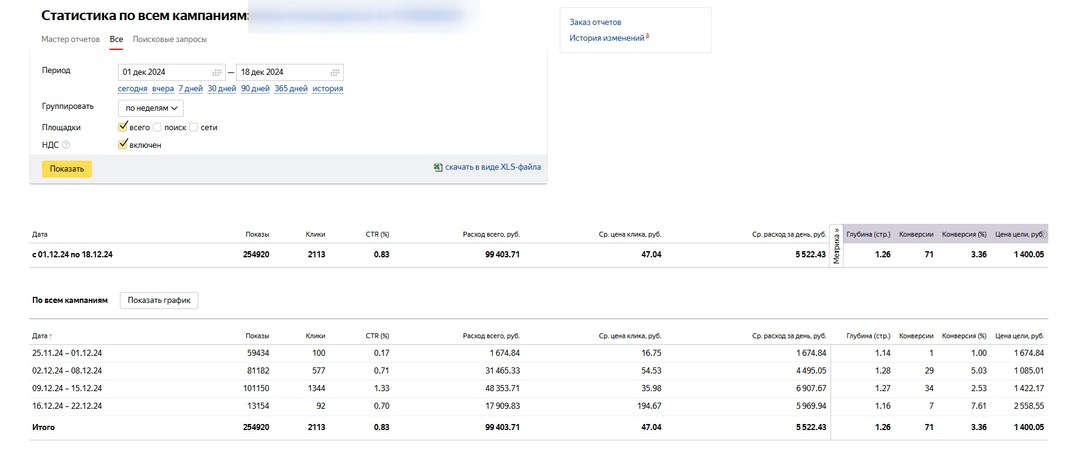1080x455 pixels.
Task: Click Конверсии header in lower table
Action: (917, 336)
